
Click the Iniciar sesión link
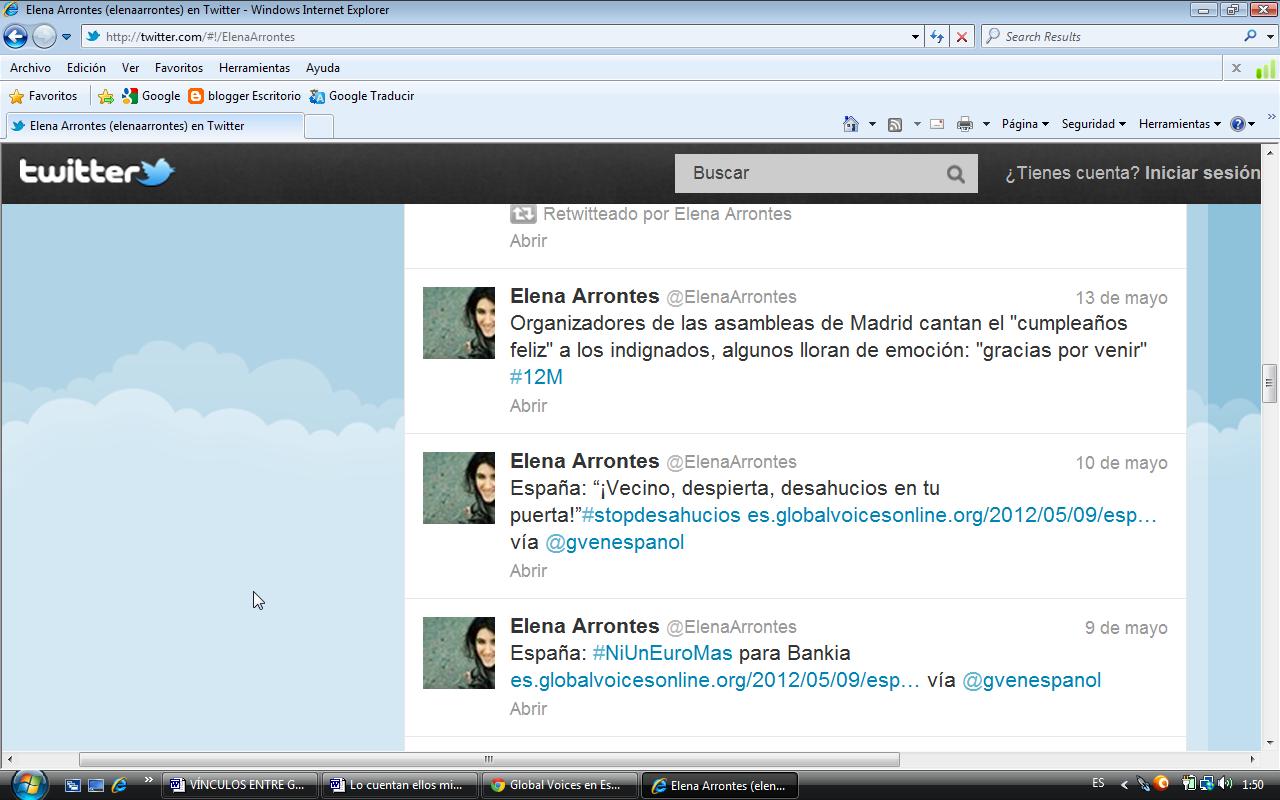[x=1202, y=173]
